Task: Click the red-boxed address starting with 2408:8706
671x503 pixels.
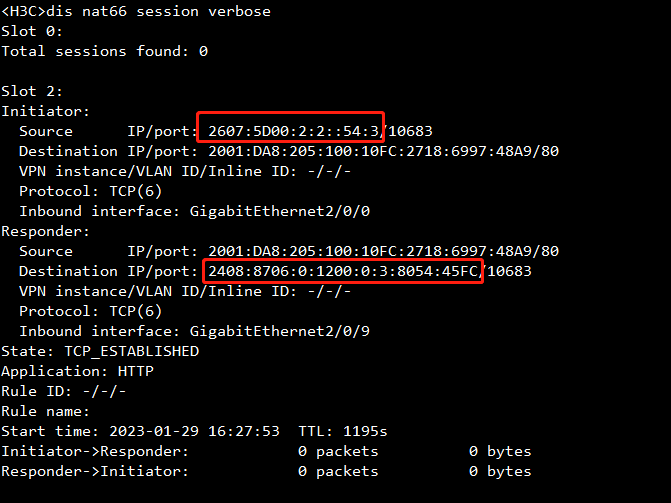Action: click(343, 271)
